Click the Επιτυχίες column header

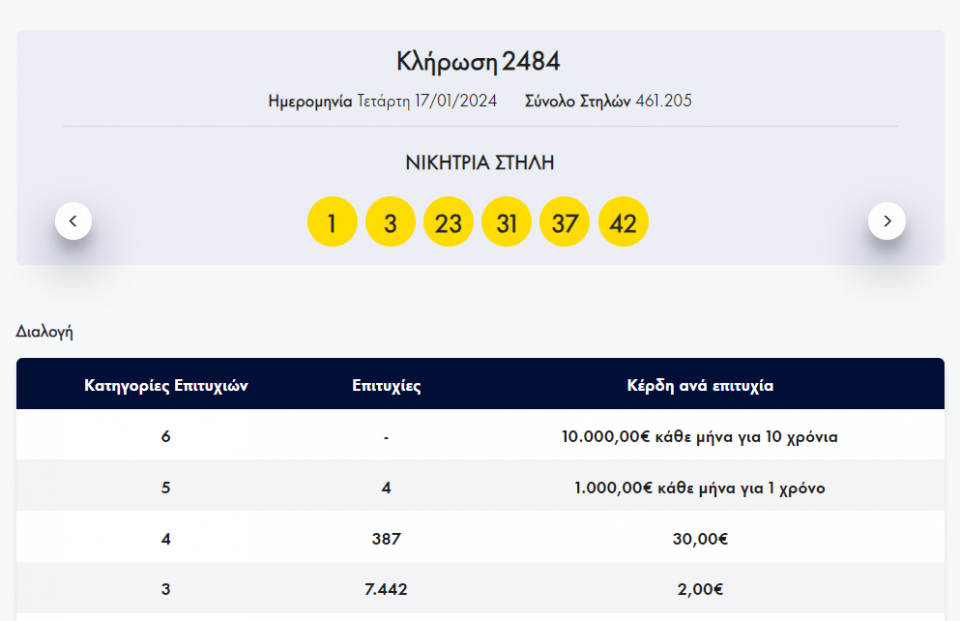click(x=386, y=386)
